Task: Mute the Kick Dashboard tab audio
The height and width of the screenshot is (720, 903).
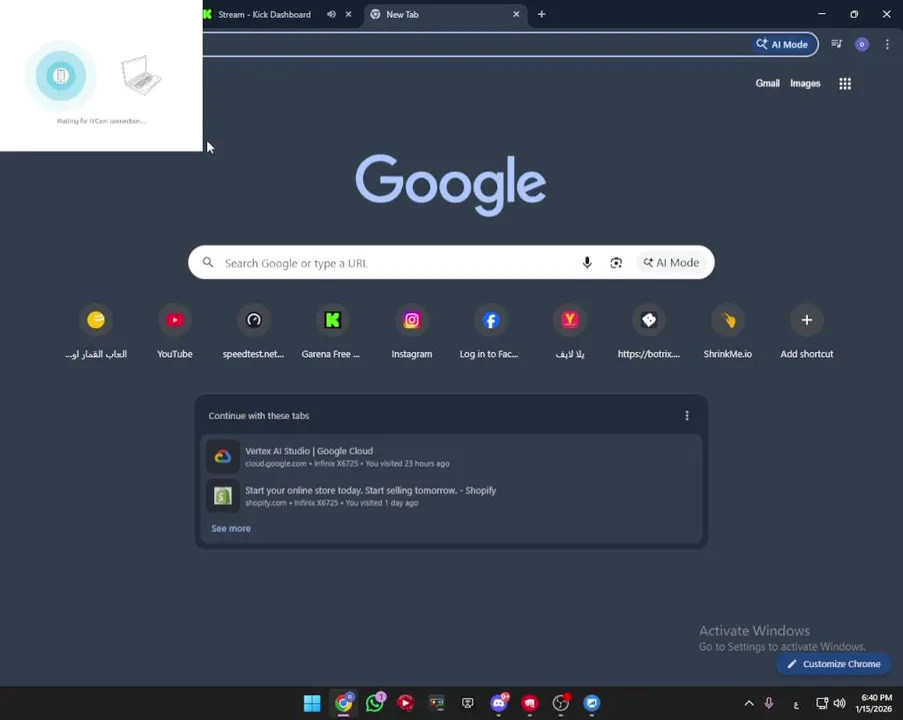Action: tap(331, 14)
